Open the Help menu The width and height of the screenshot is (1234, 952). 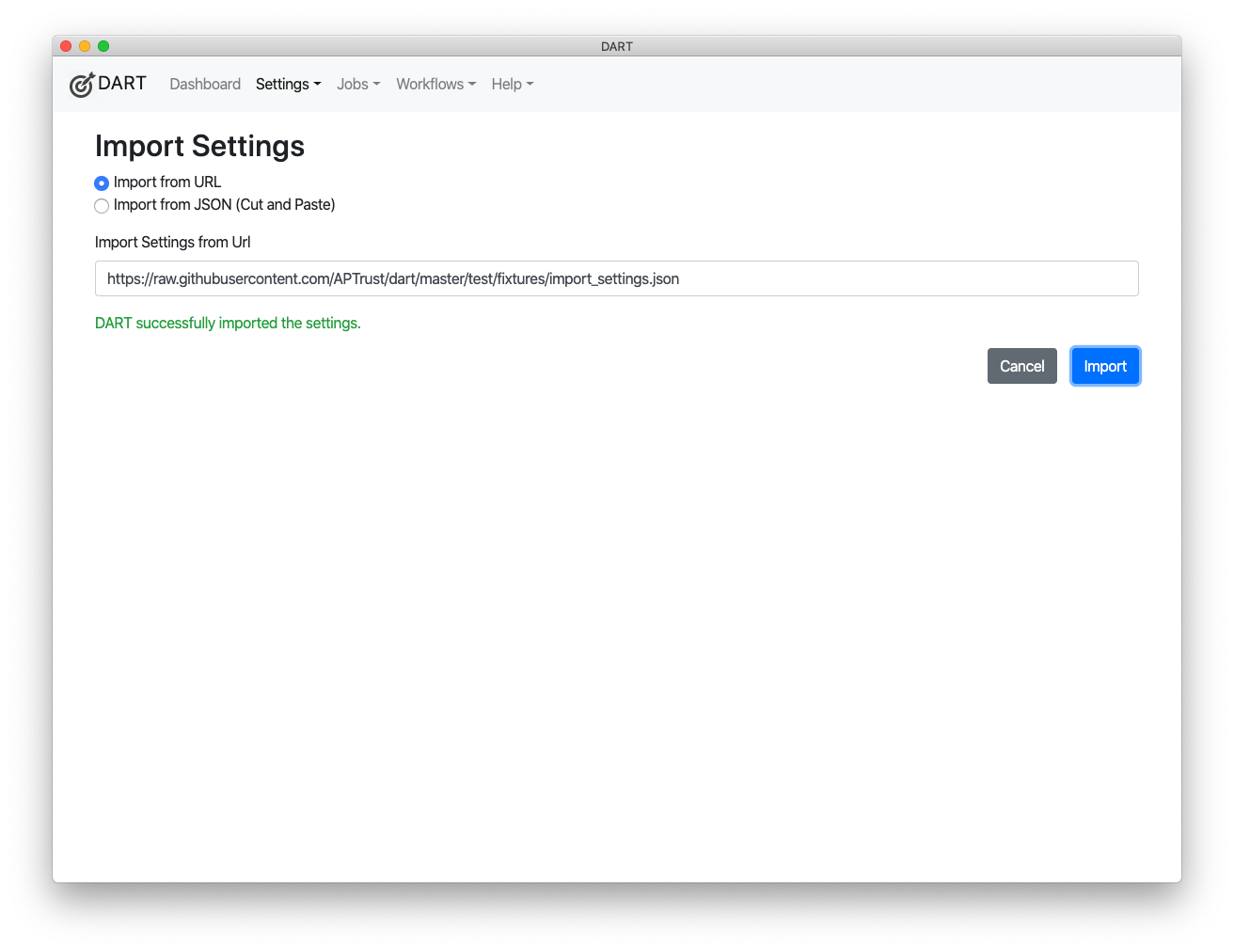506,84
